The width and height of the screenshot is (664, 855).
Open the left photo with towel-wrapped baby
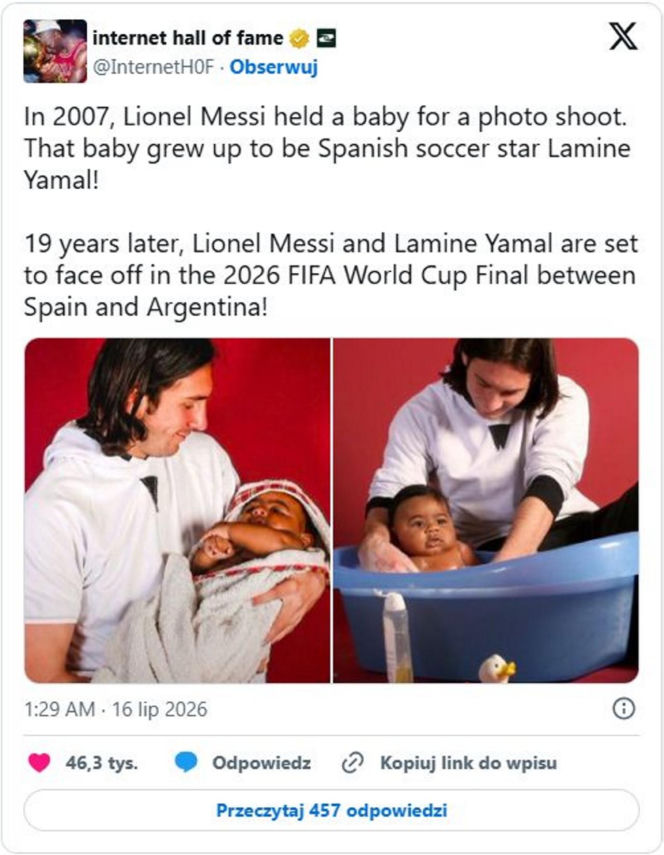click(x=177, y=510)
